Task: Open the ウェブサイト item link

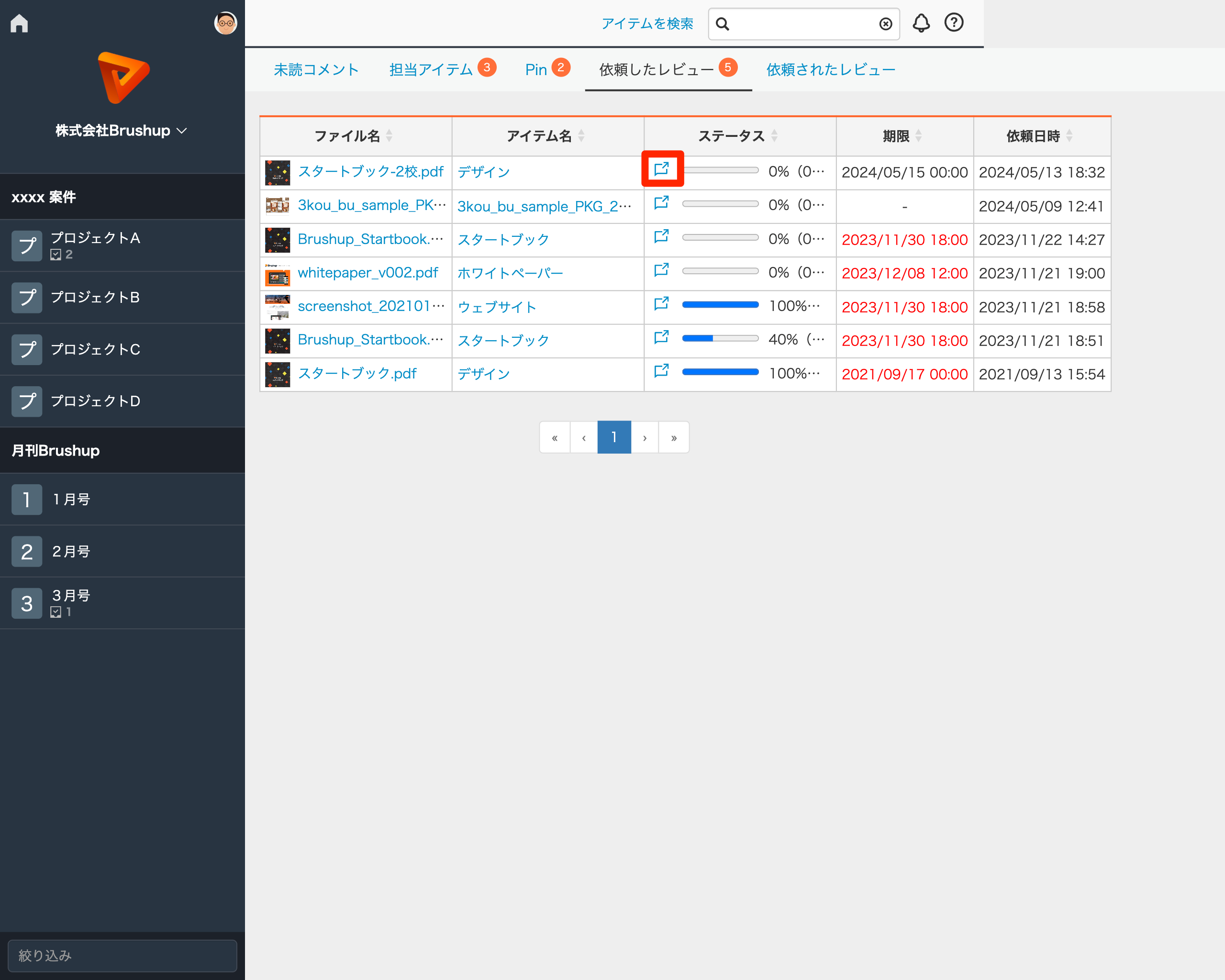Action: point(497,307)
